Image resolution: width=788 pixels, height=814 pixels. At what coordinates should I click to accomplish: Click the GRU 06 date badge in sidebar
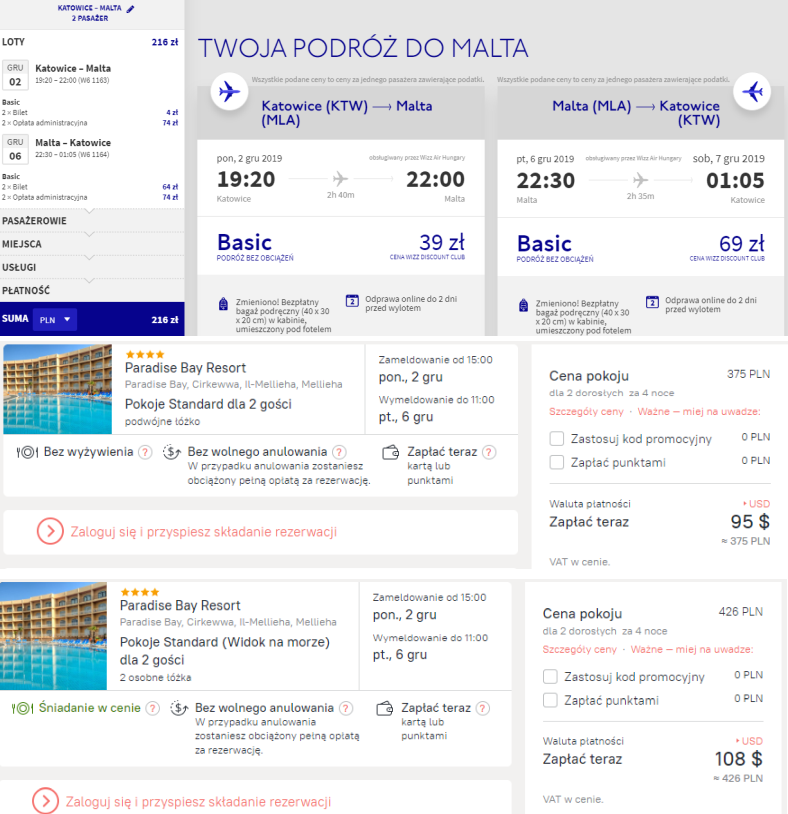coord(15,150)
